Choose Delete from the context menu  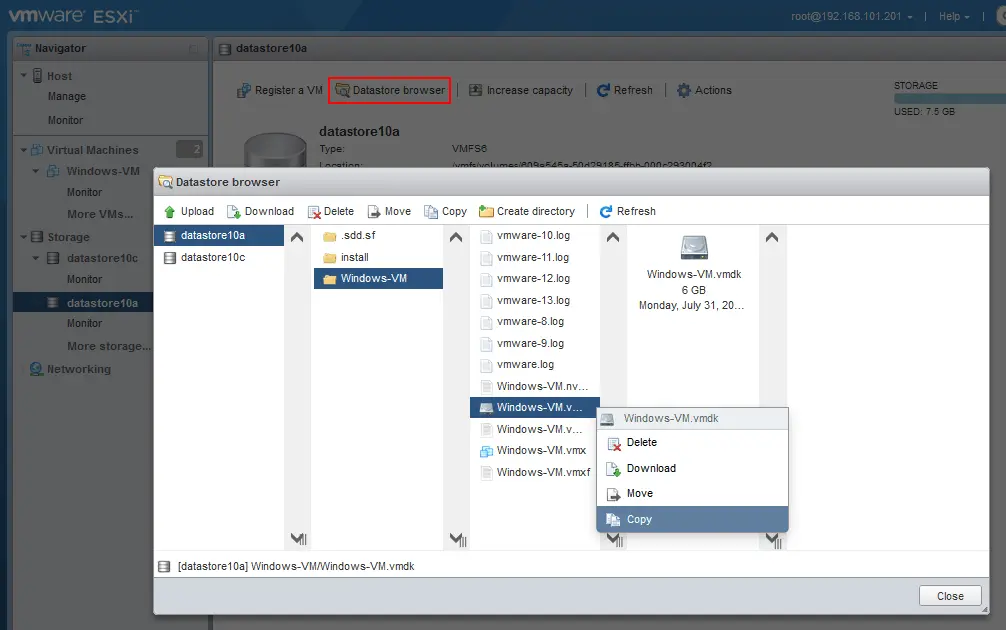(x=692, y=443)
